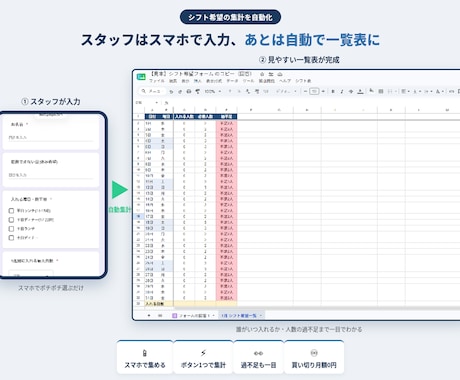The width and height of the screenshot is (460, 380).
Task: Open the ファイル menu
Action: 157,81
